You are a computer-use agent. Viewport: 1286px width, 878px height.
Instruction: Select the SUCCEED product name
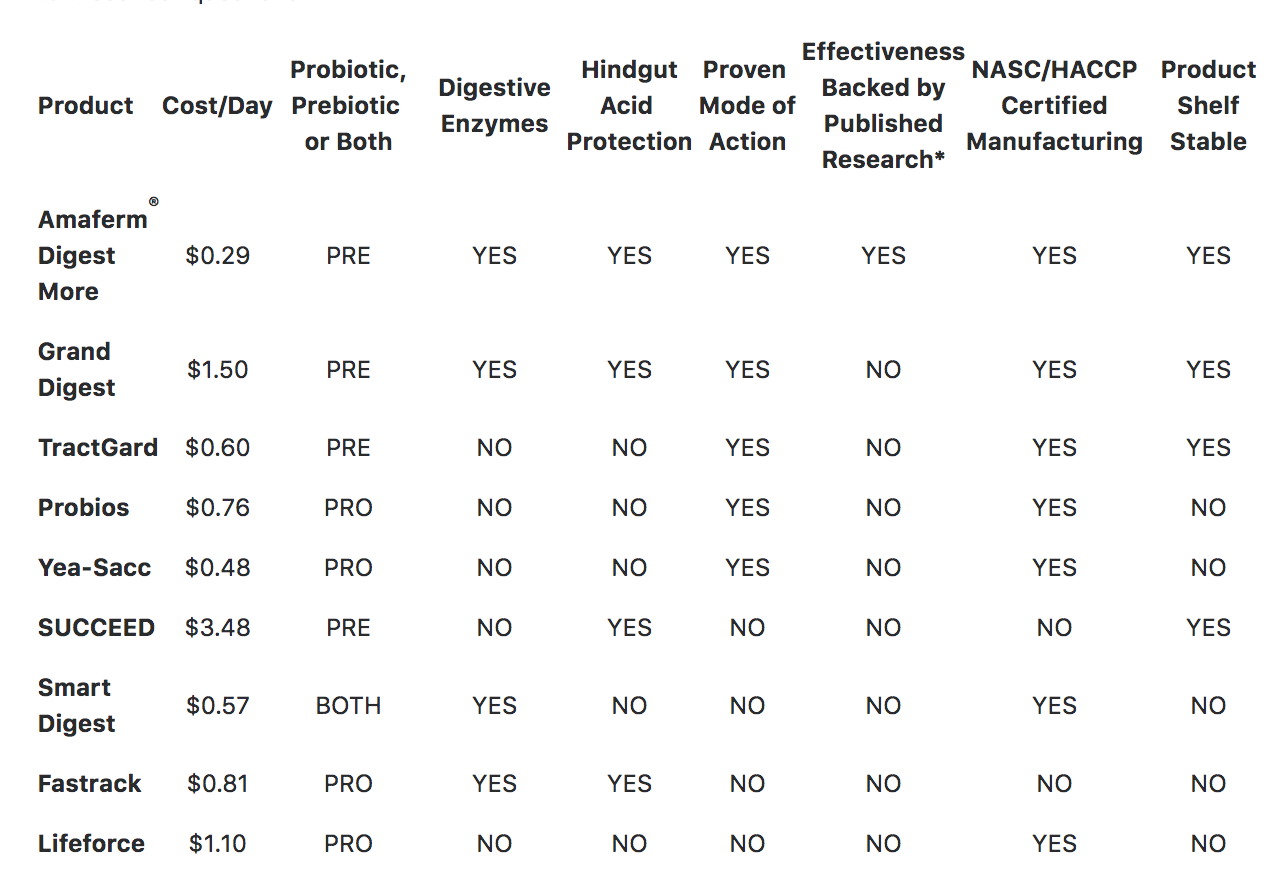point(96,628)
